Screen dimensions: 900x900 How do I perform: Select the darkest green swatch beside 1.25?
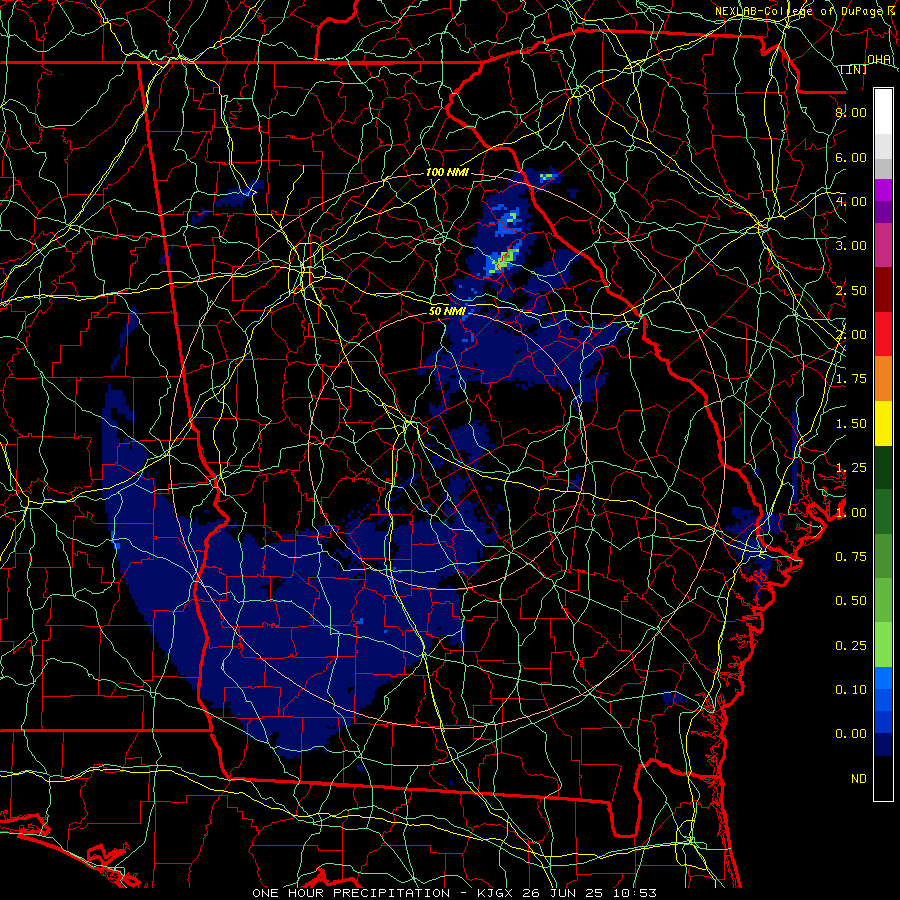(883, 468)
